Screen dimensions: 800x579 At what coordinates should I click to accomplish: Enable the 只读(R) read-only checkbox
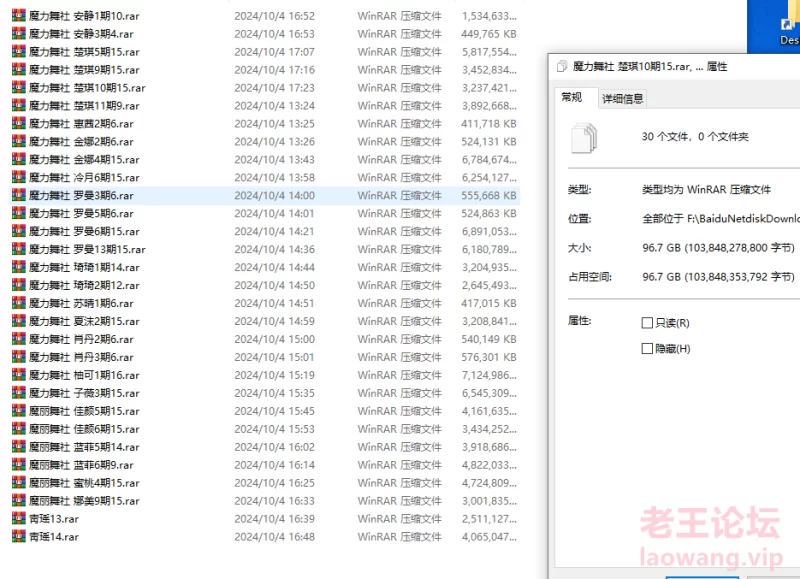[x=647, y=323]
